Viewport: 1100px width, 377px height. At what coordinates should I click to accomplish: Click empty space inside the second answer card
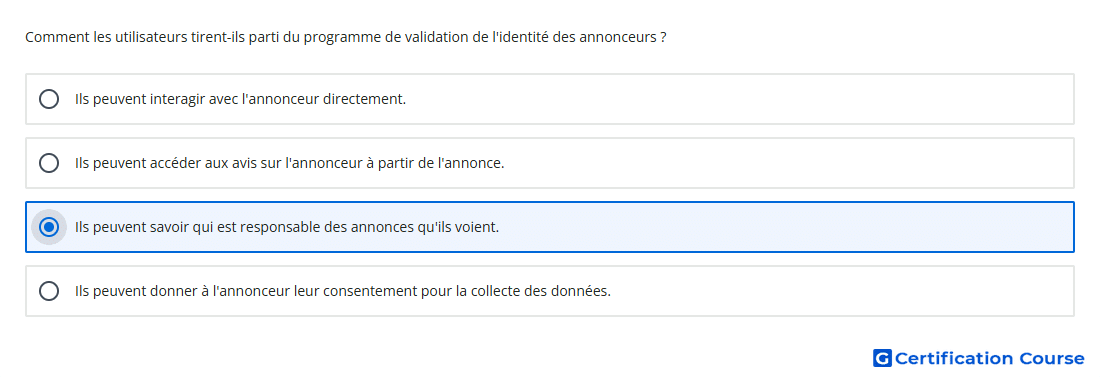pyautogui.click(x=786, y=163)
